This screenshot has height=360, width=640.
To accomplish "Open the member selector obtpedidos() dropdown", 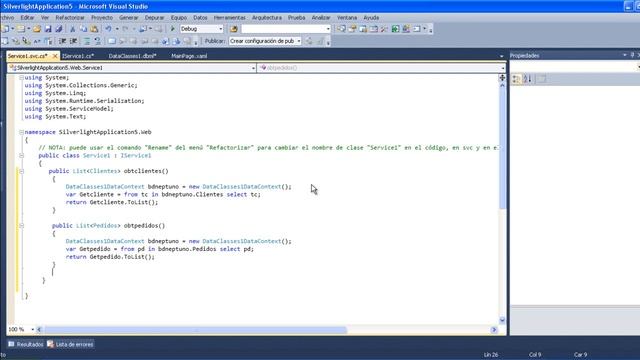I will (x=502, y=68).
